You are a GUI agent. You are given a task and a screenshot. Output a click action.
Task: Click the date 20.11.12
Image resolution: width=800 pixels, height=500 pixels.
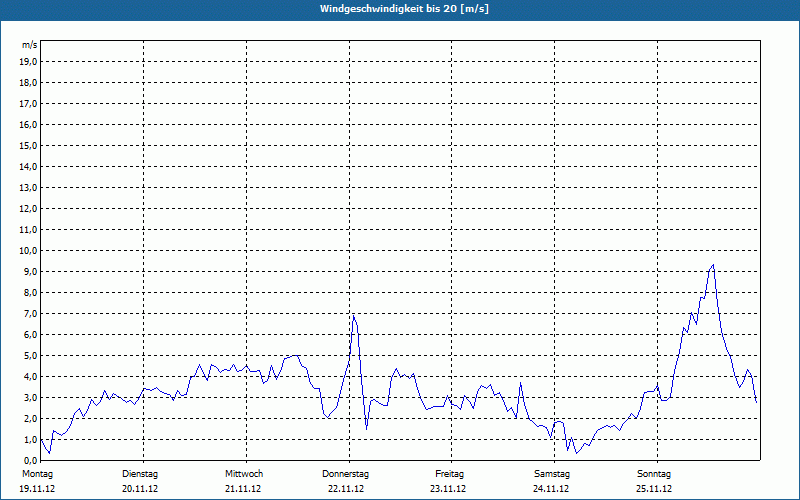[x=140, y=489]
